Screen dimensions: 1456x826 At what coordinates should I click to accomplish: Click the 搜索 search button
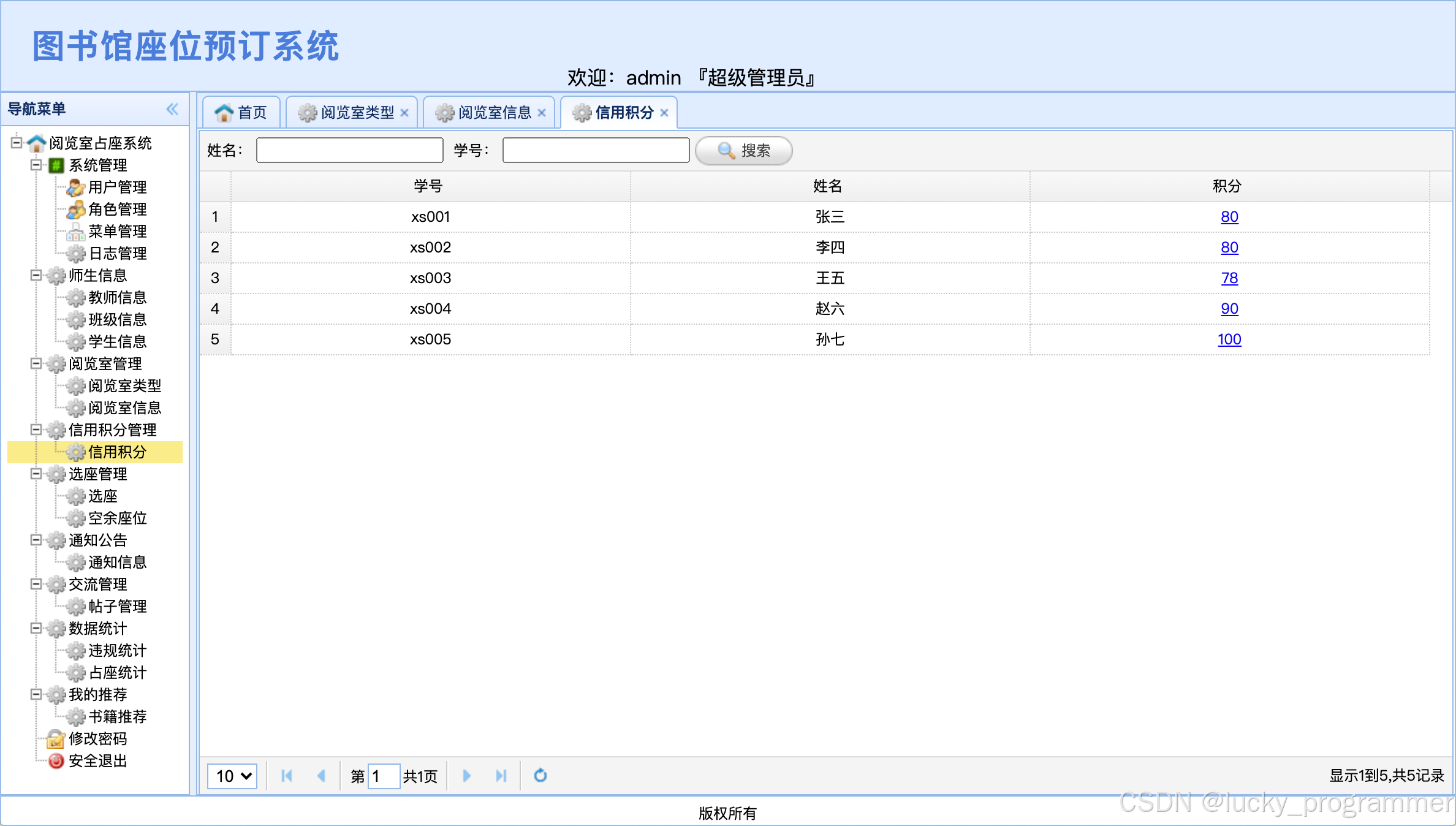coord(744,151)
